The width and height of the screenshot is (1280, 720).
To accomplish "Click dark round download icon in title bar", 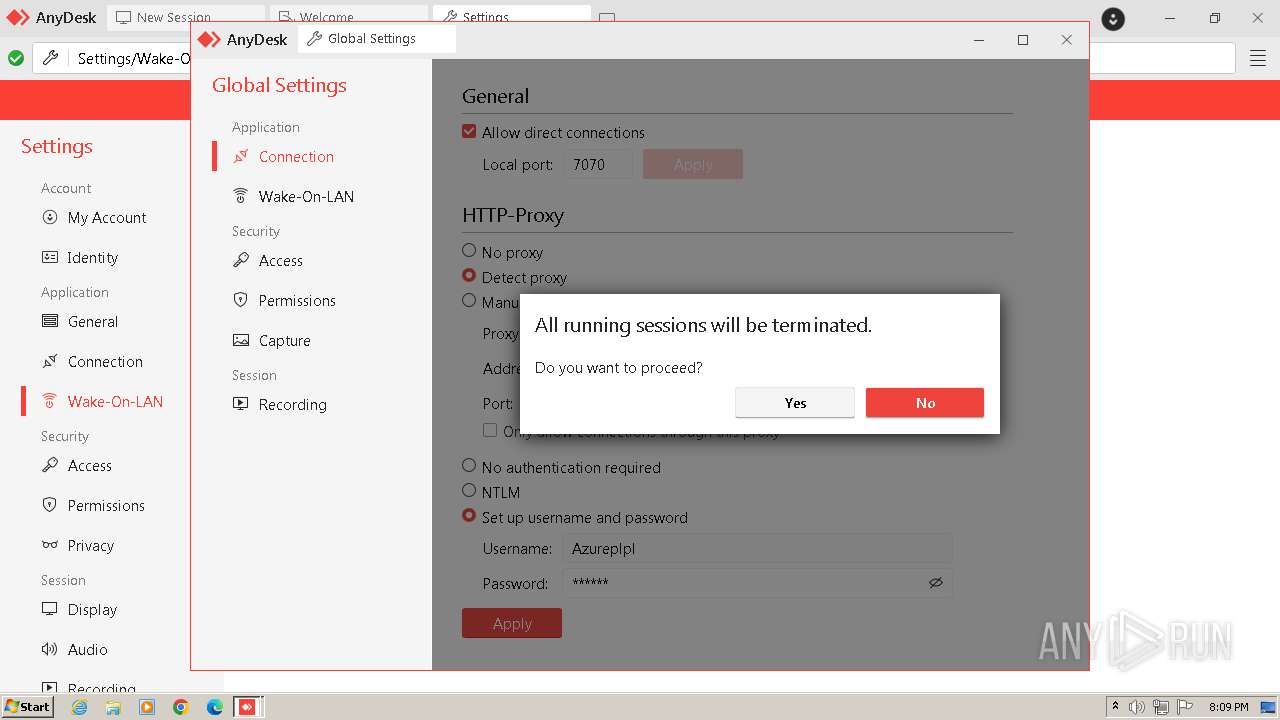I will click(1113, 18).
